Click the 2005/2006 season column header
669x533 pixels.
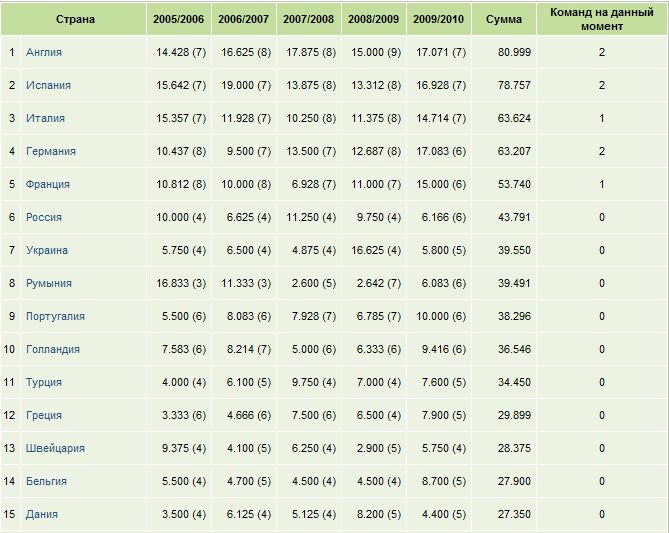(177, 19)
